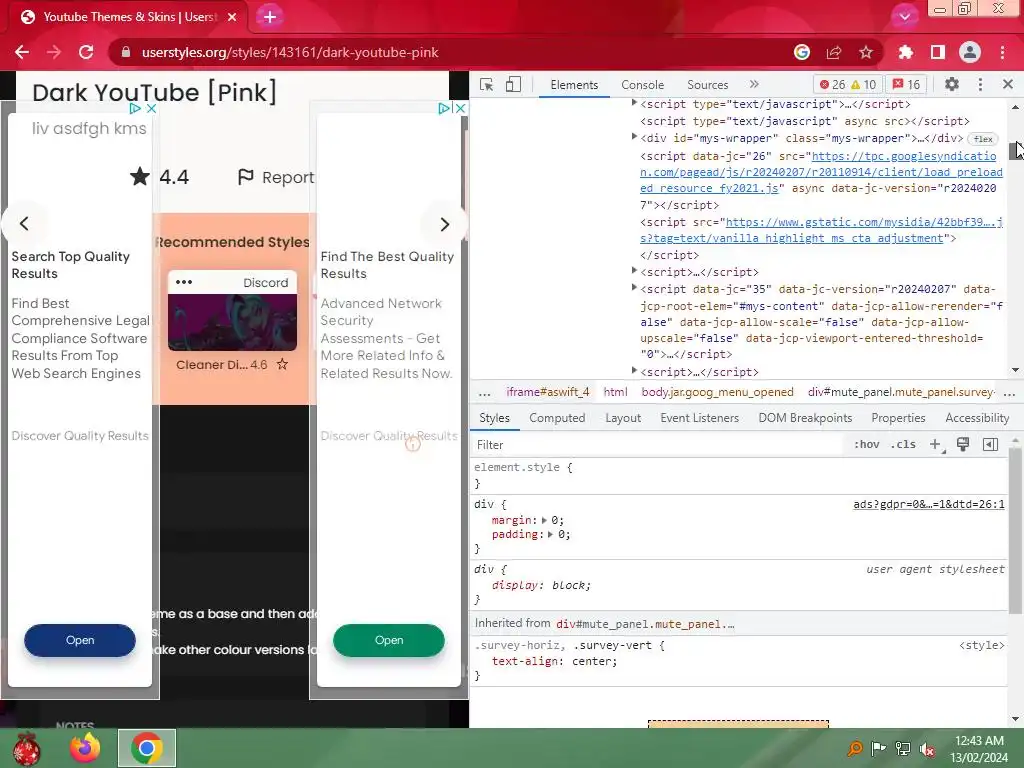
Task: Click the green Open ad button
Action: coord(389,641)
